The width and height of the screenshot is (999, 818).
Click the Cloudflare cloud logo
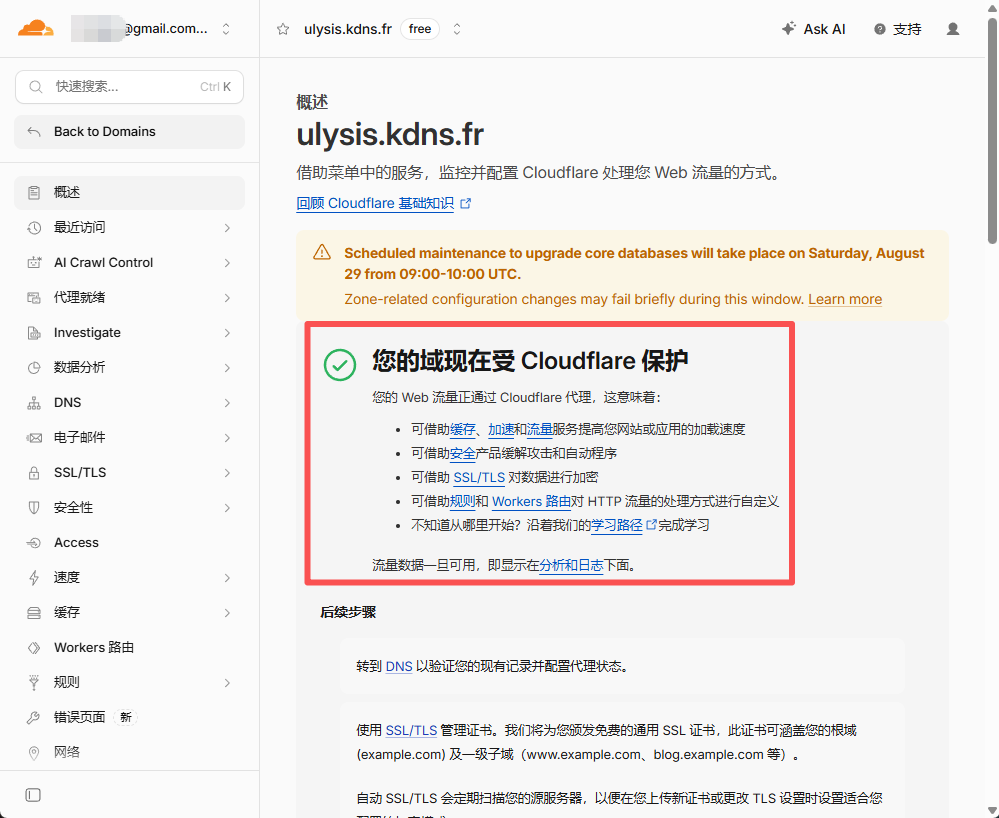coord(36,29)
